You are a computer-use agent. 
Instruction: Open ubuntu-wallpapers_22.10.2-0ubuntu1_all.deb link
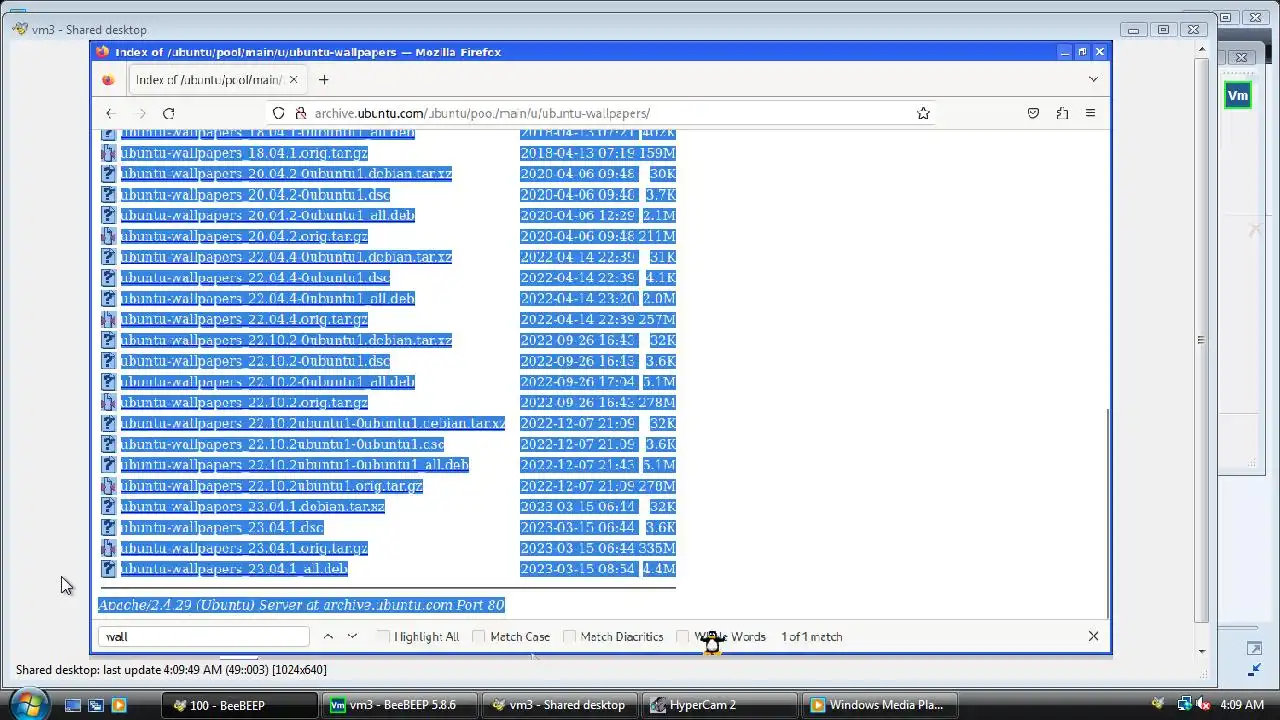click(x=267, y=381)
